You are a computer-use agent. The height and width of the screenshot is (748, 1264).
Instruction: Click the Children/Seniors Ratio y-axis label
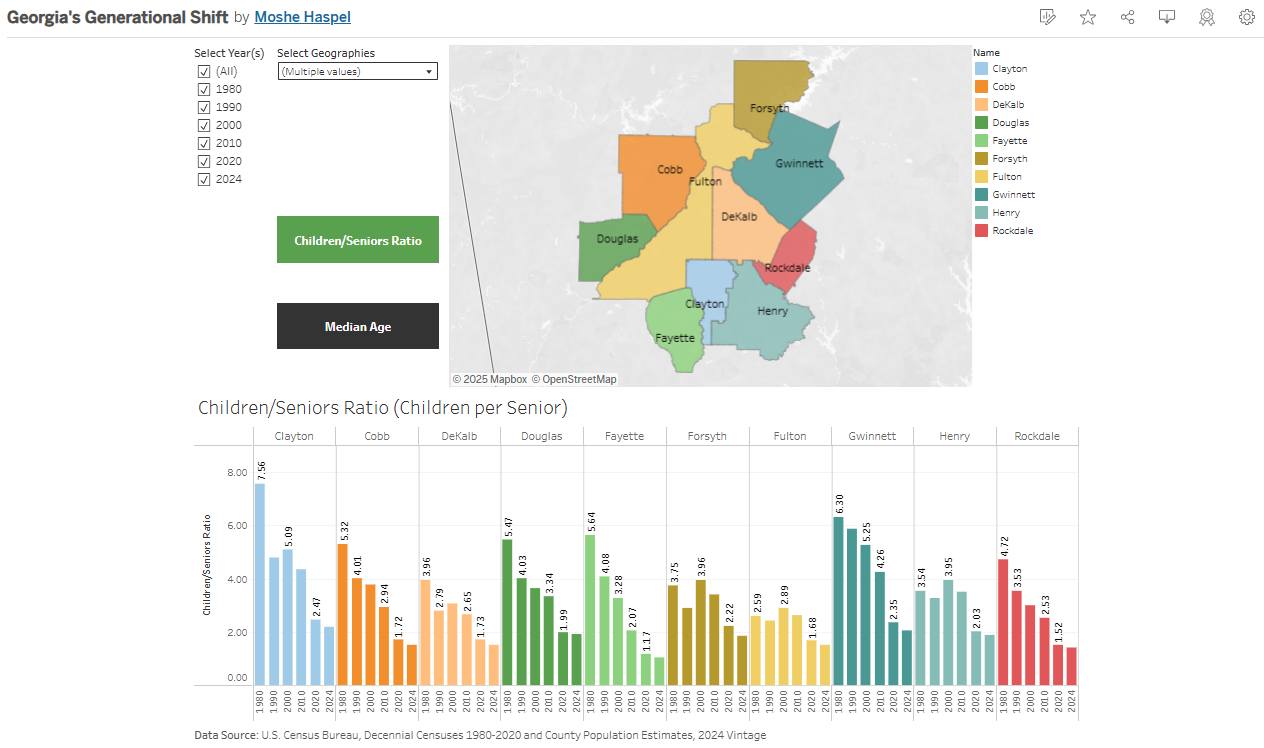[207, 564]
